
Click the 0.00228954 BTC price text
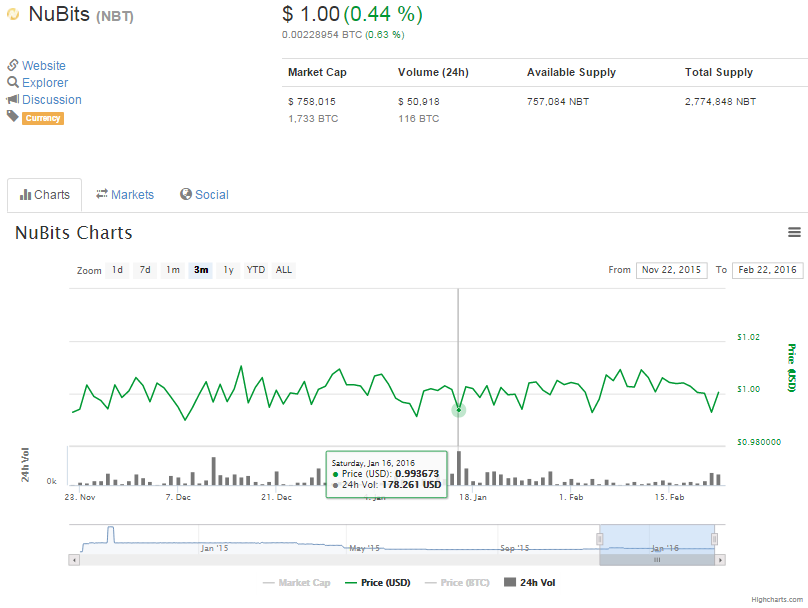[322, 35]
